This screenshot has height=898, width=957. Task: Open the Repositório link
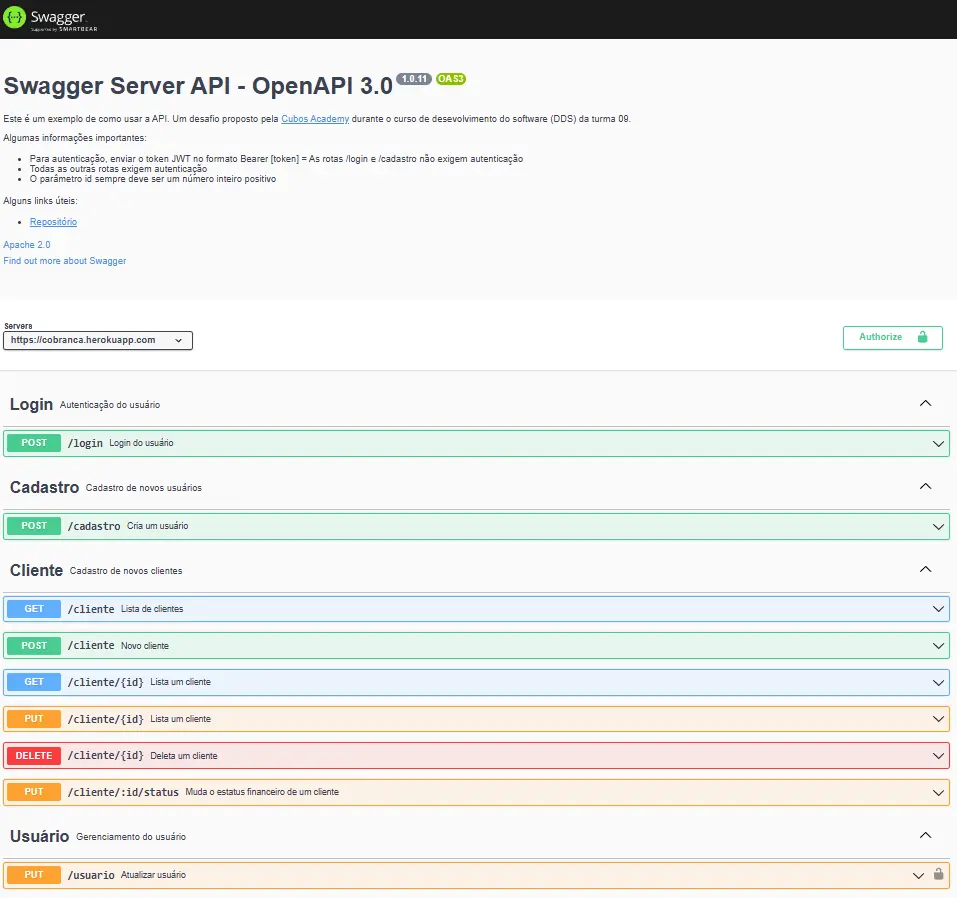[53, 222]
